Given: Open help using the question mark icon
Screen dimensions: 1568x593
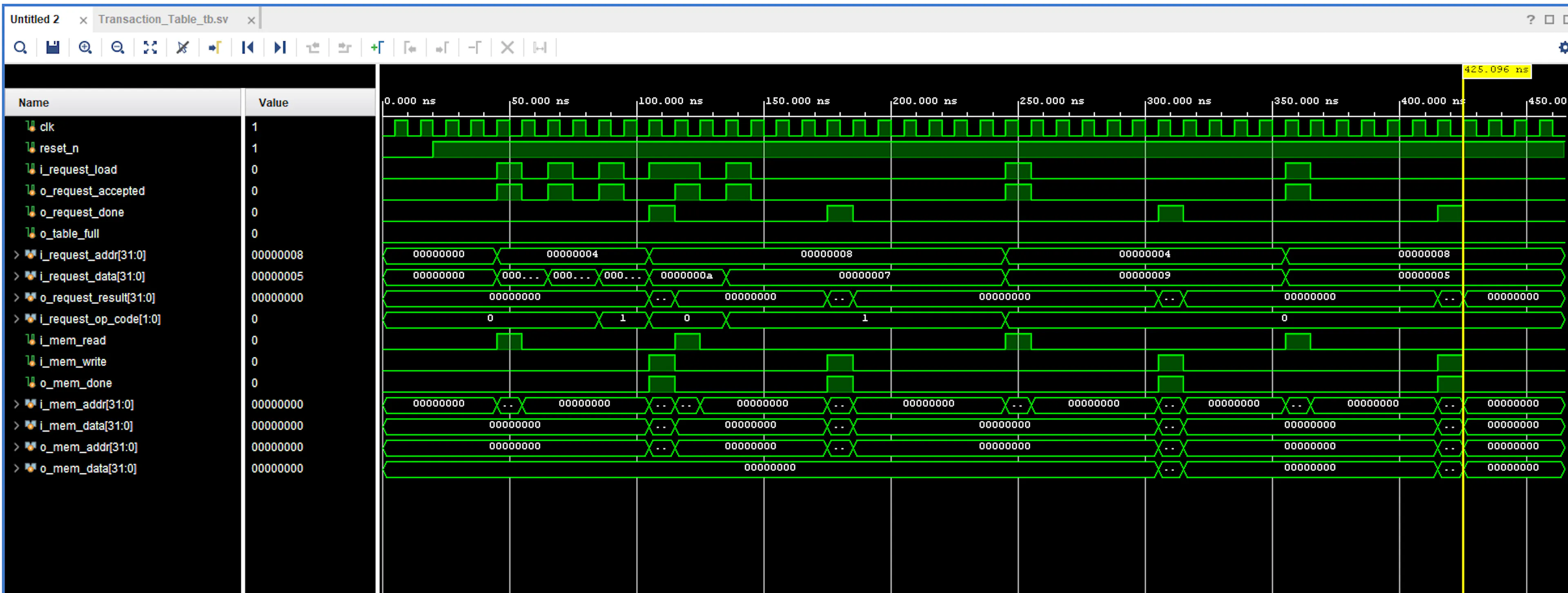Looking at the screenshot, I should pos(1531,19).
